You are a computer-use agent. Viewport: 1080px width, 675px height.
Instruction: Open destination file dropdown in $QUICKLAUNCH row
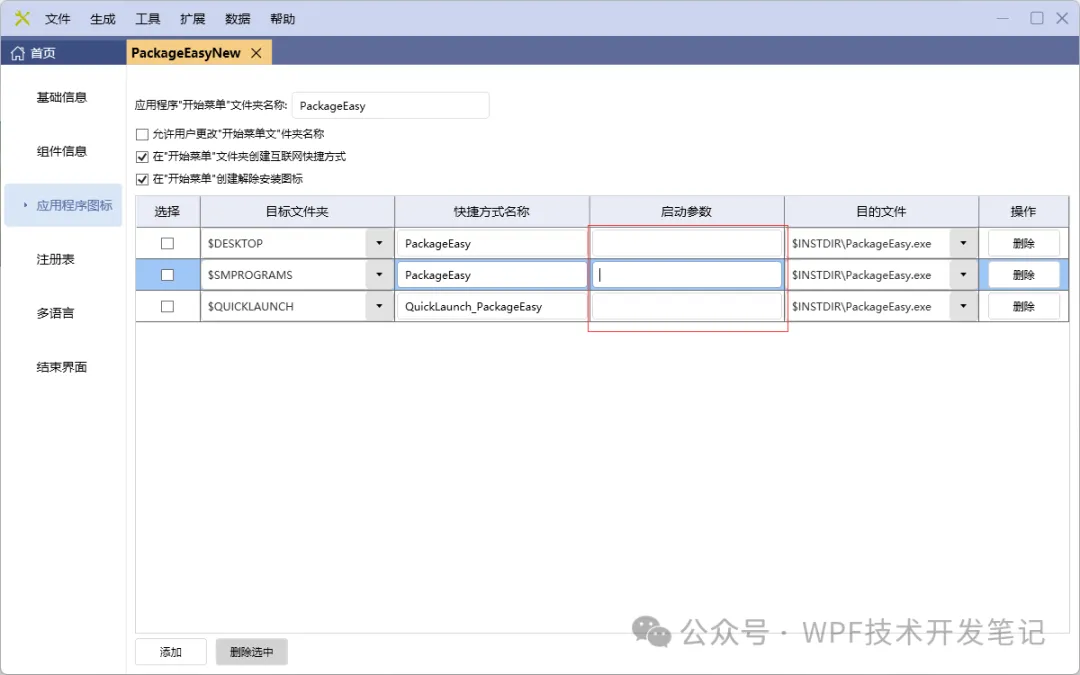[x=963, y=307]
